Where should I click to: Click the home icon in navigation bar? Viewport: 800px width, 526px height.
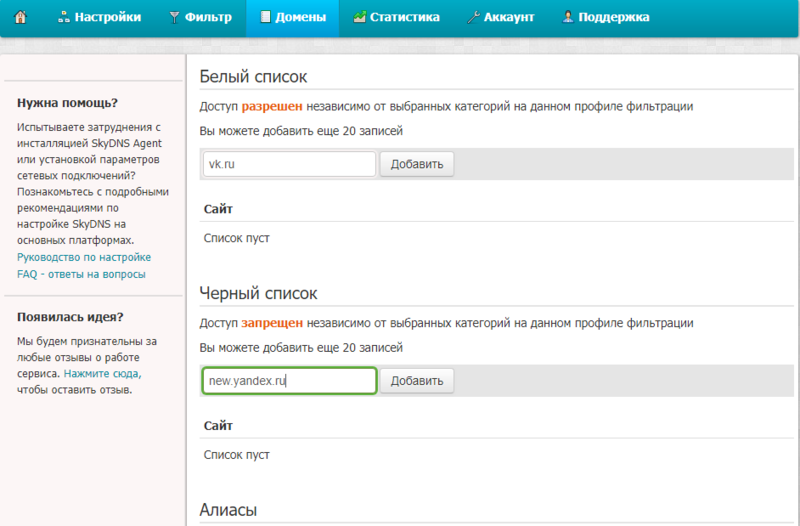click(x=20, y=17)
